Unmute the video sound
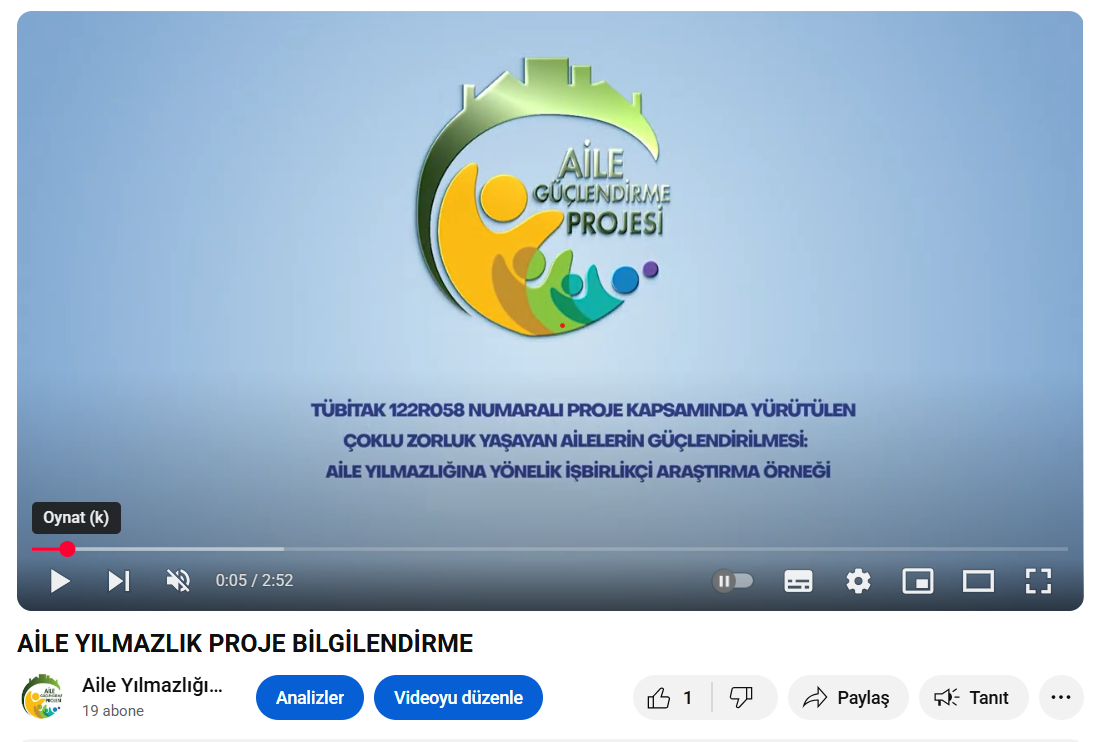This screenshot has height=742, width=1110. tap(178, 581)
